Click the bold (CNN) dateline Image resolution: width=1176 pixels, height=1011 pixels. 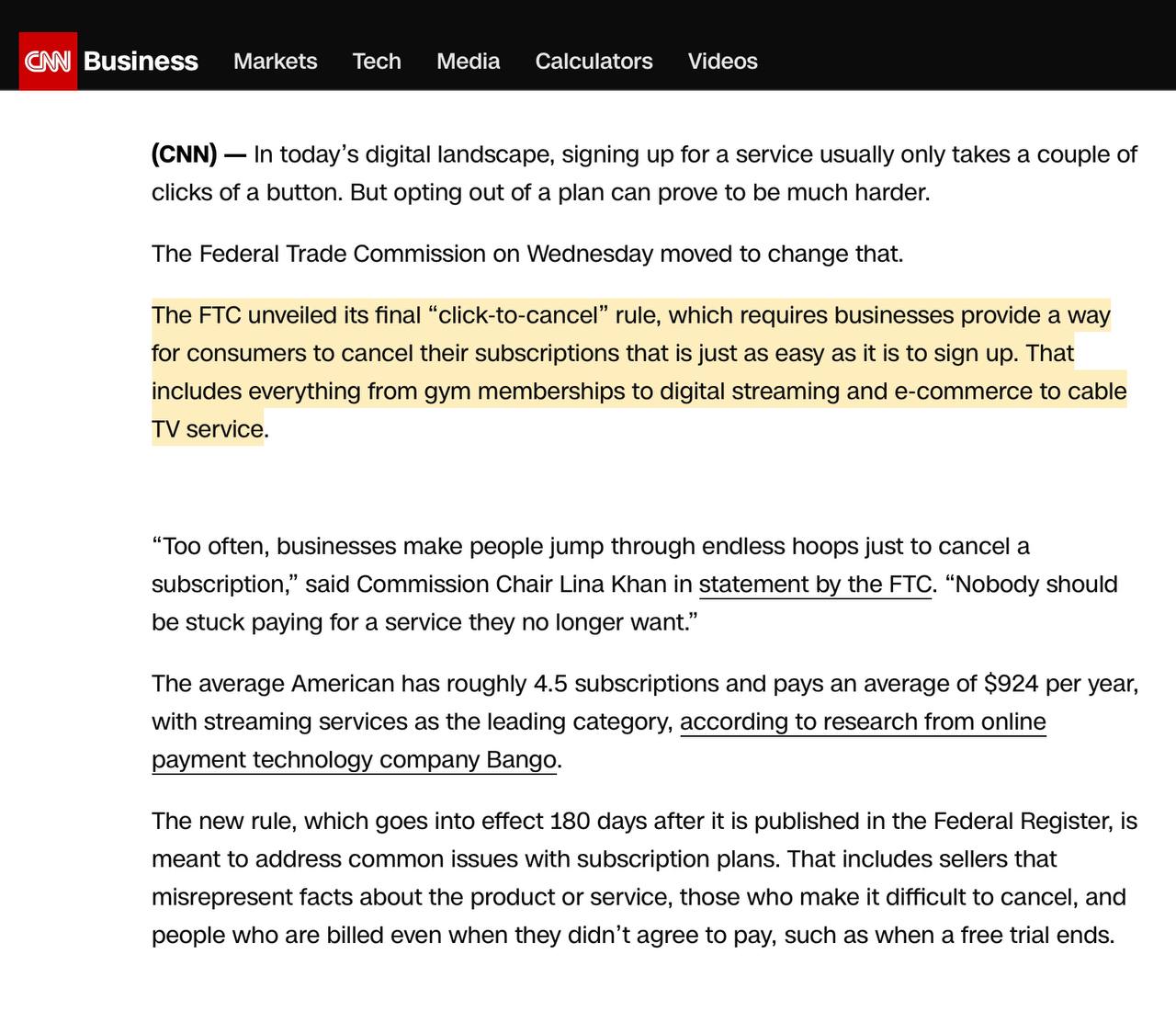[x=185, y=154]
